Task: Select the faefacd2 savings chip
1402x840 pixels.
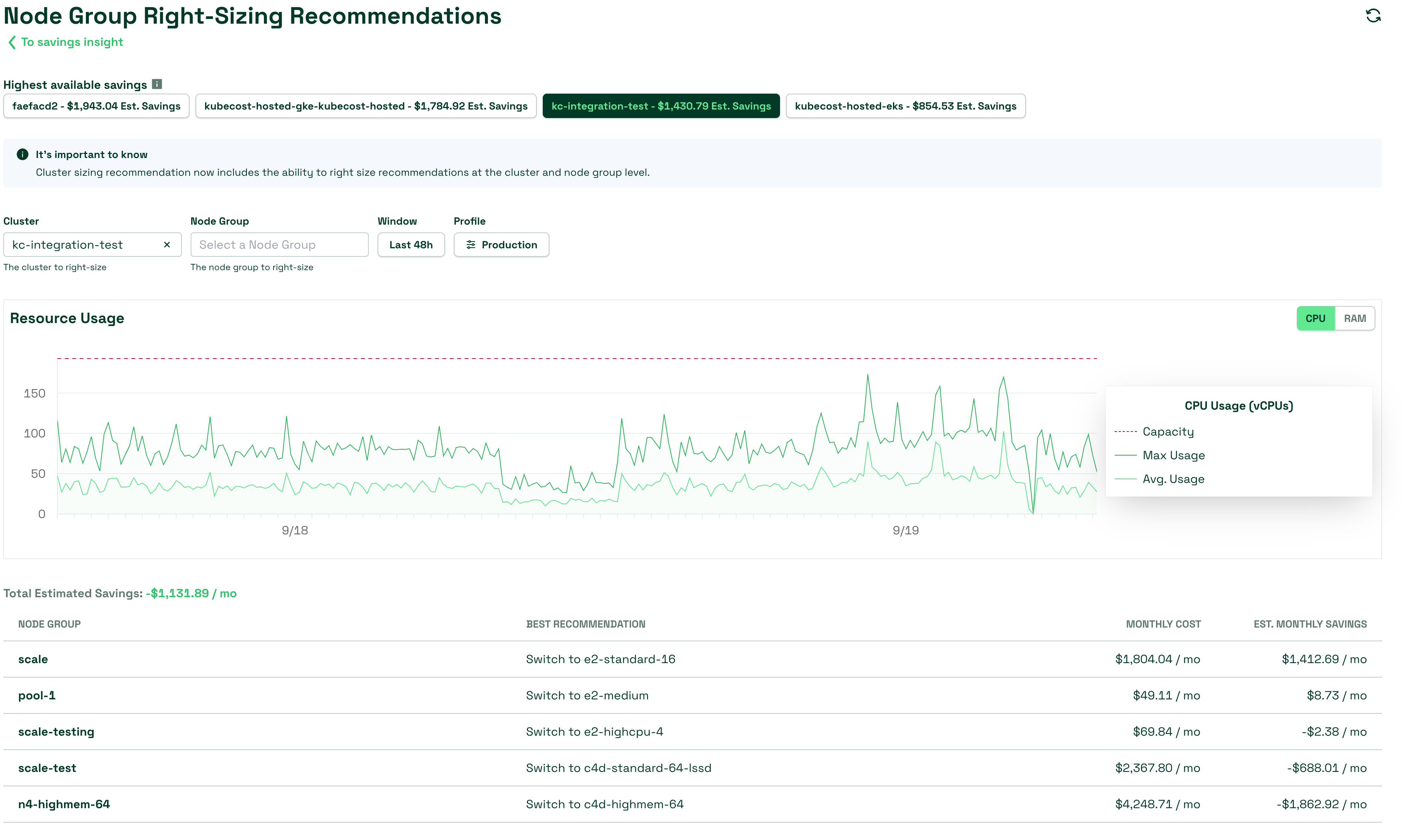Action: [96, 106]
